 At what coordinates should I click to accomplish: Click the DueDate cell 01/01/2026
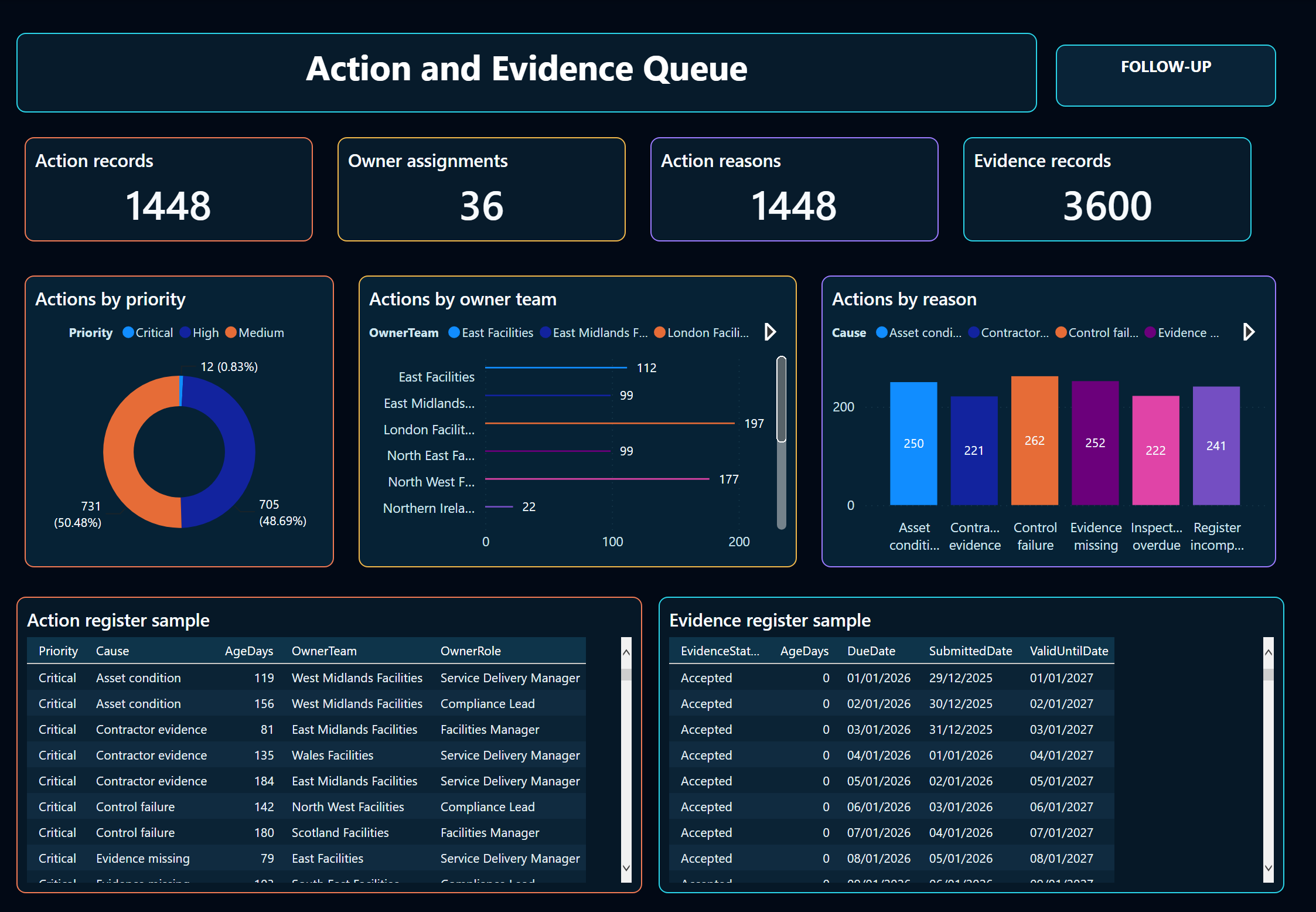tap(879, 678)
